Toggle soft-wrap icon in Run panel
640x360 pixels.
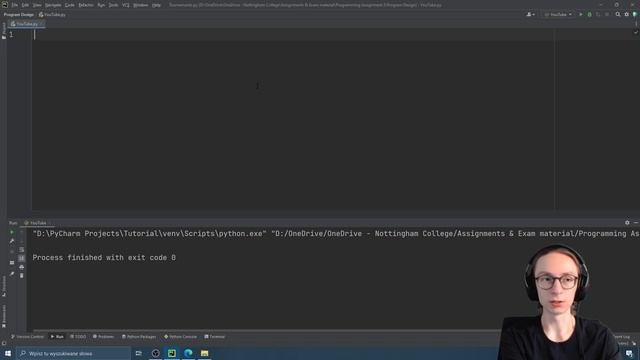coord(22,249)
